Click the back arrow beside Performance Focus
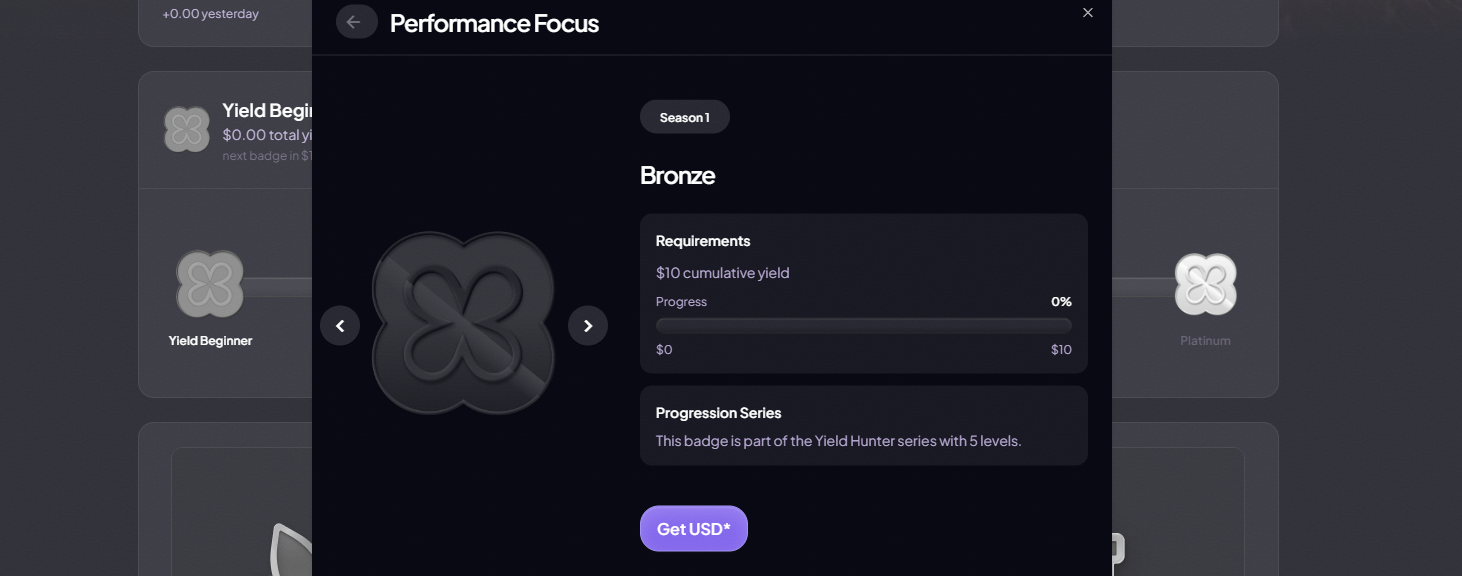The image size is (1462, 576). [356, 22]
